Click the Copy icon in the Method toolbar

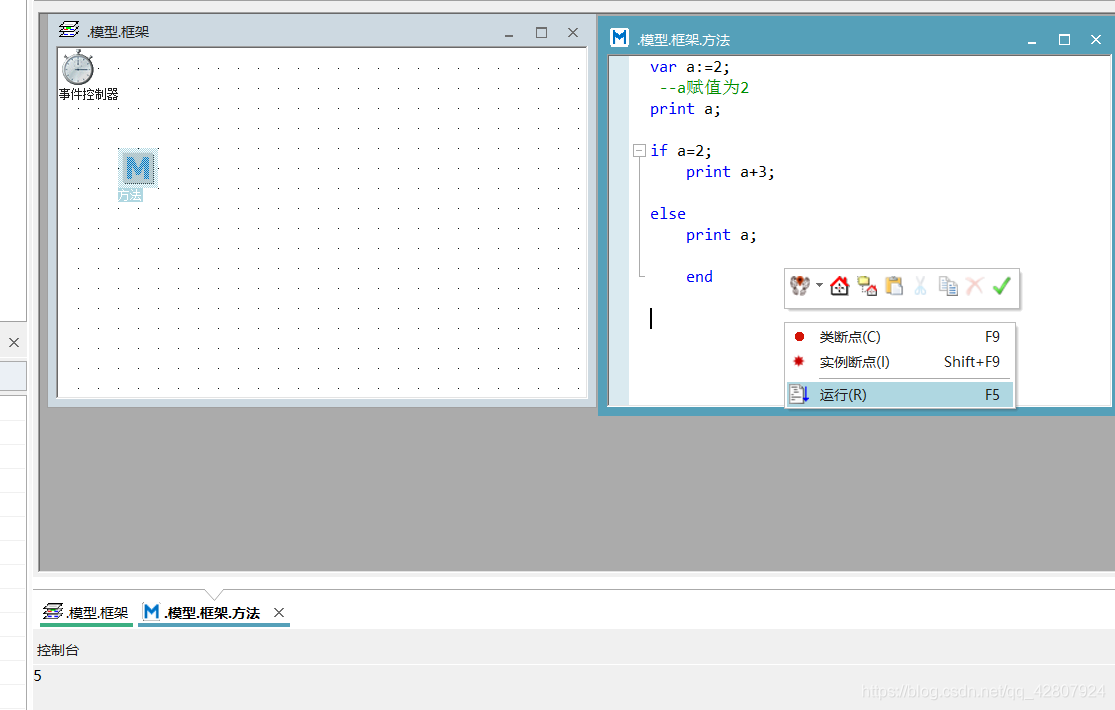click(947, 286)
